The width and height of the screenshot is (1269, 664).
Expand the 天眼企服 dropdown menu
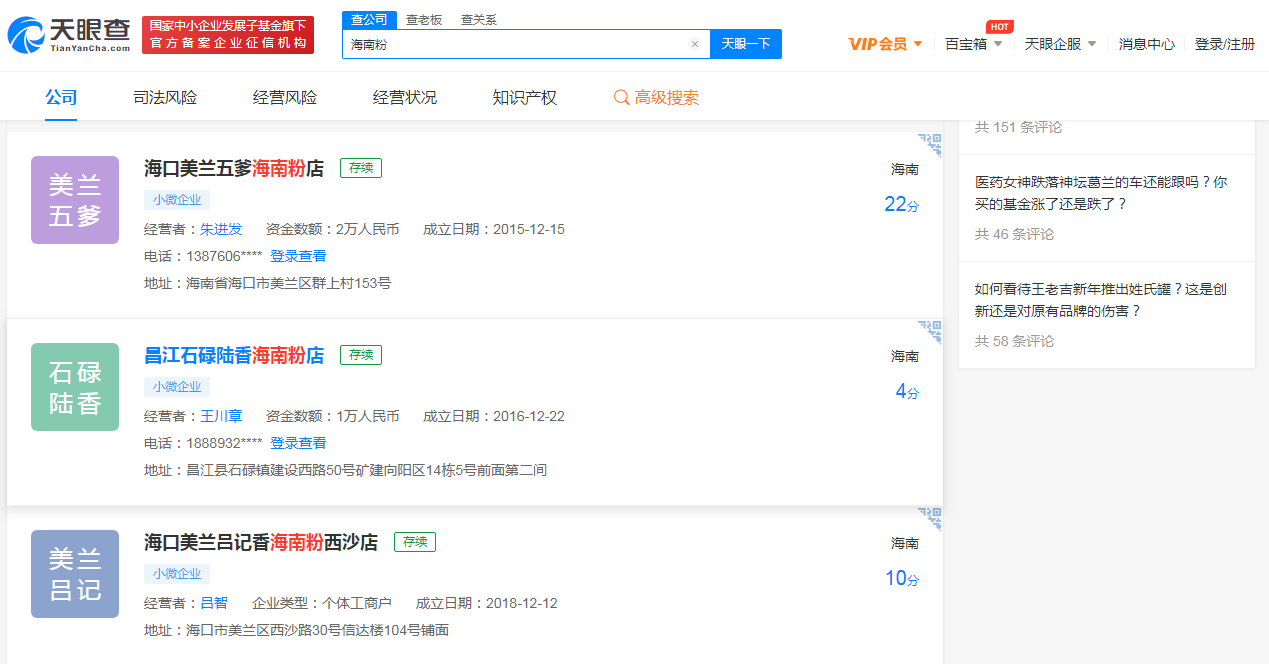1060,44
